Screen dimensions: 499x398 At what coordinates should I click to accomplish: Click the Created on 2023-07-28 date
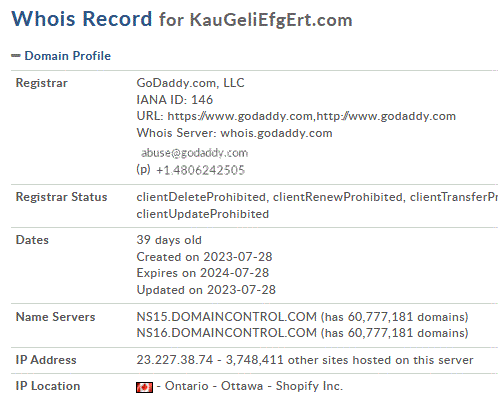tap(204, 257)
